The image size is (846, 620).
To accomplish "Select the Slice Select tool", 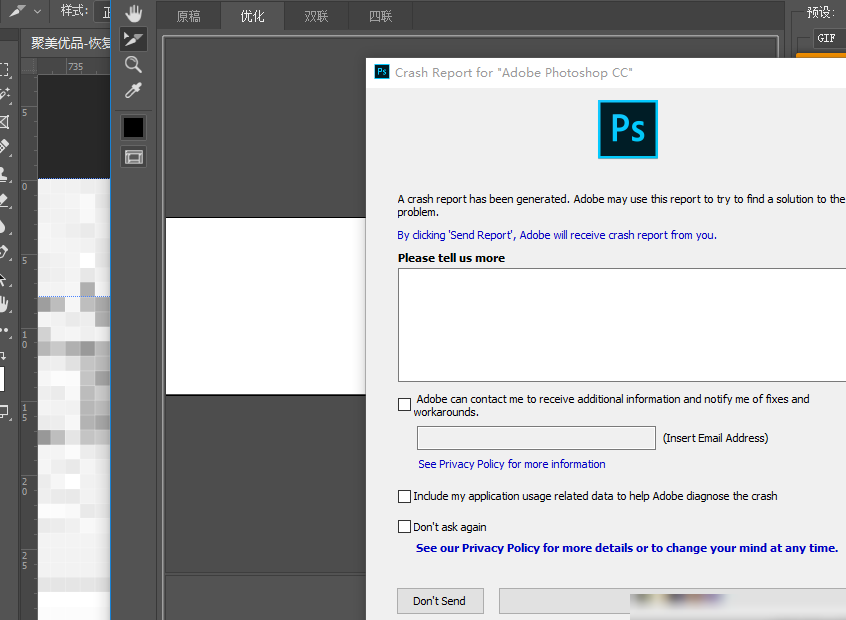I will pos(133,39).
